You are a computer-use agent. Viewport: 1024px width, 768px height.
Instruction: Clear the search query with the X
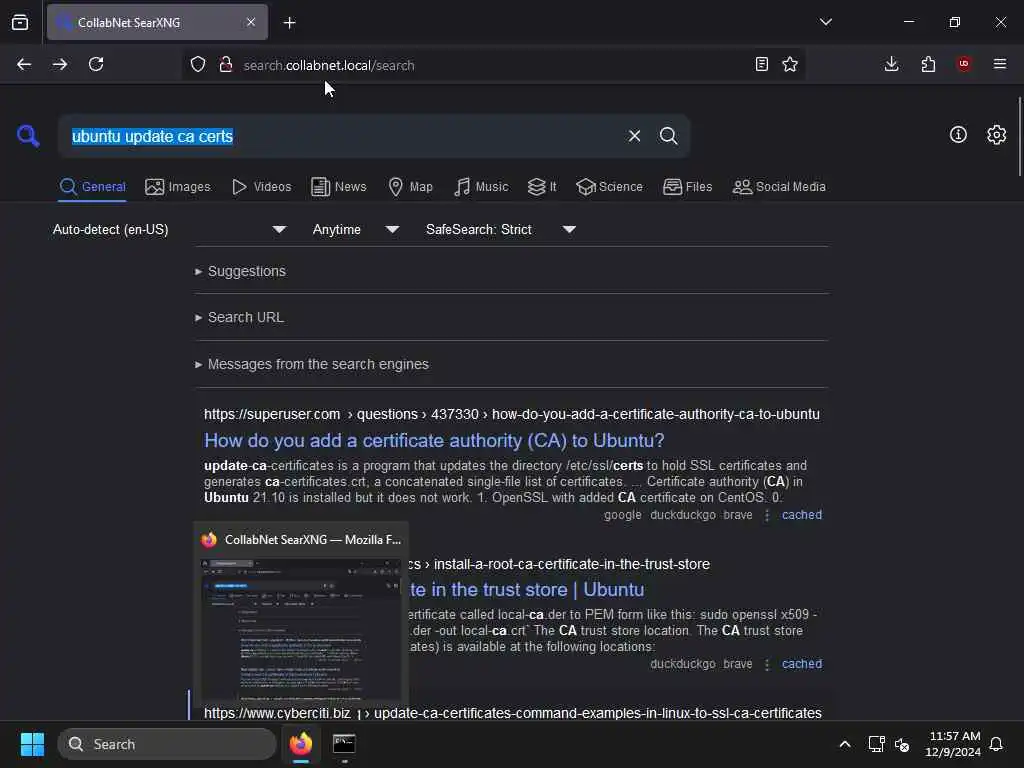pyautogui.click(x=634, y=136)
